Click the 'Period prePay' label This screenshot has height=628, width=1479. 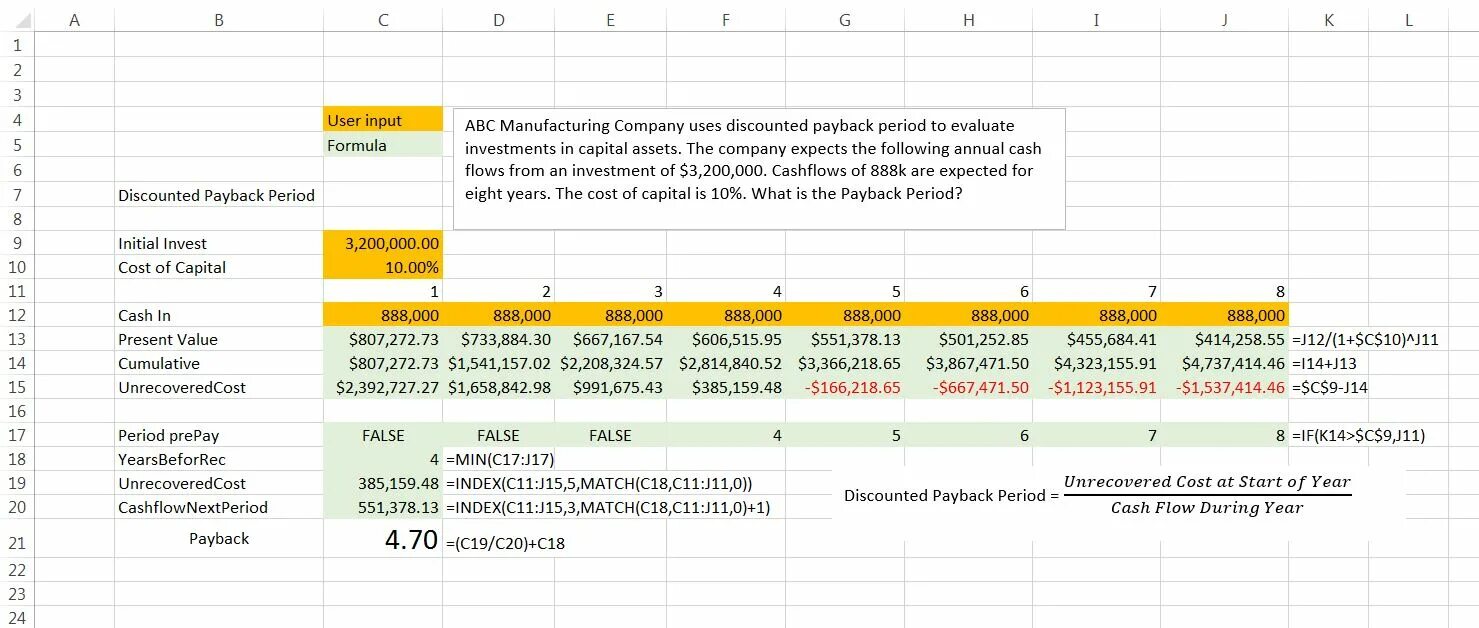[168, 435]
